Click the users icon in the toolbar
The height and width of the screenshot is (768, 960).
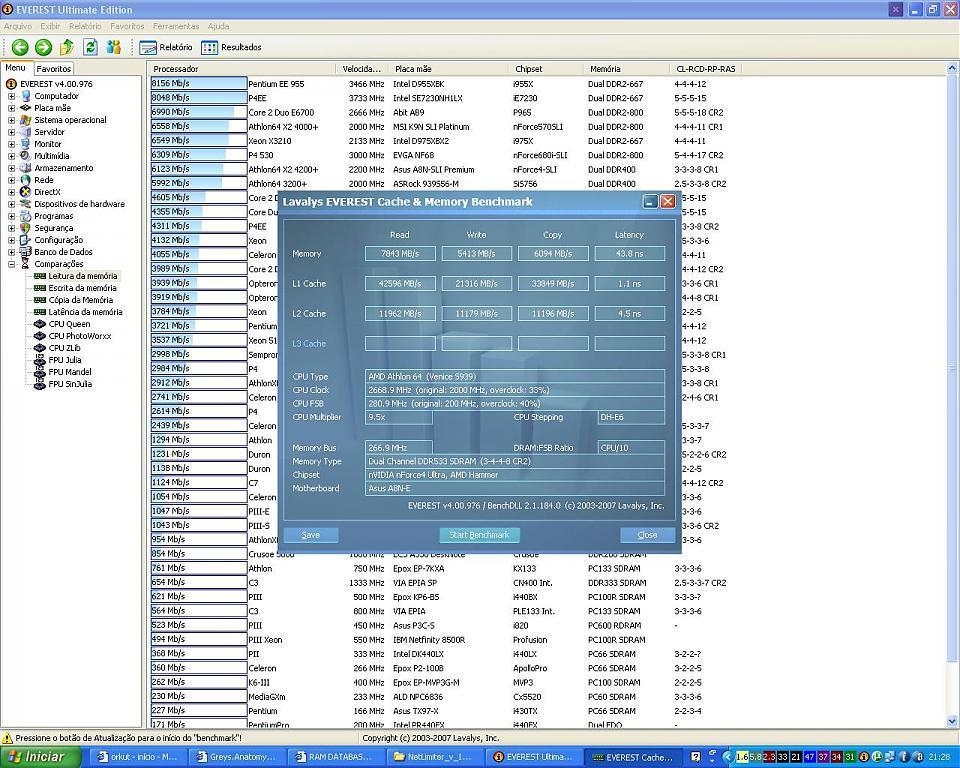click(x=114, y=47)
